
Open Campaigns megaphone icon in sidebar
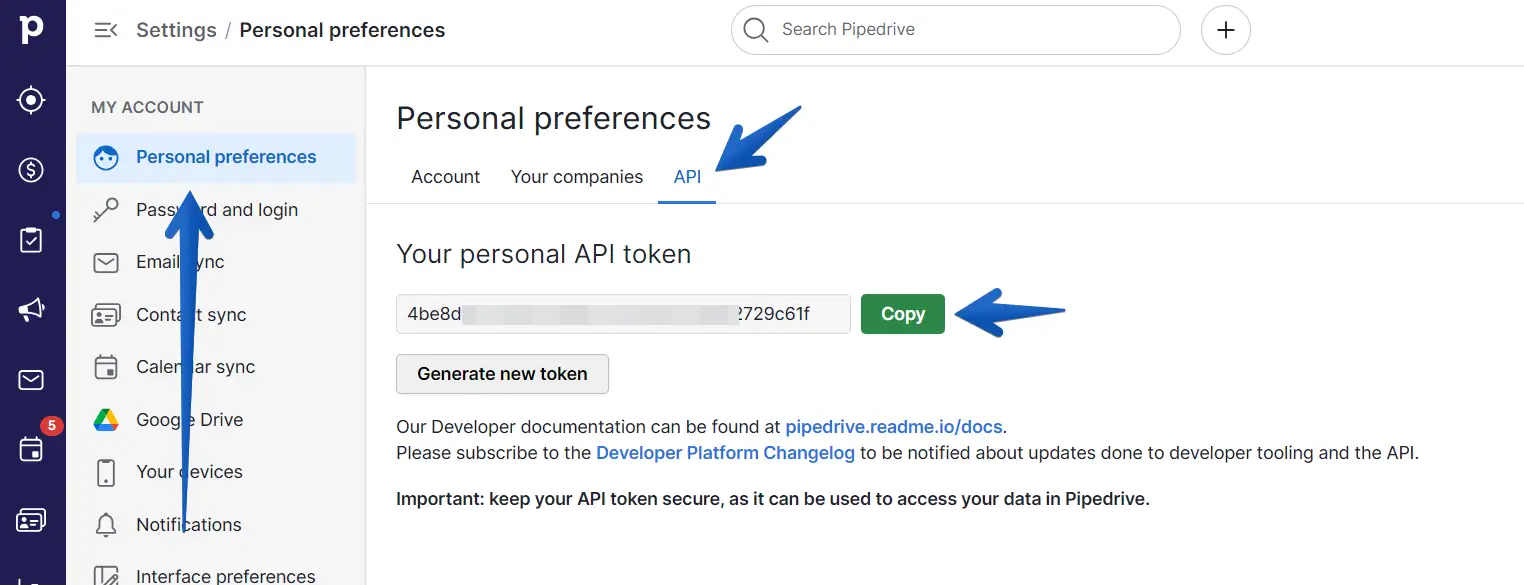[x=31, y=310]
